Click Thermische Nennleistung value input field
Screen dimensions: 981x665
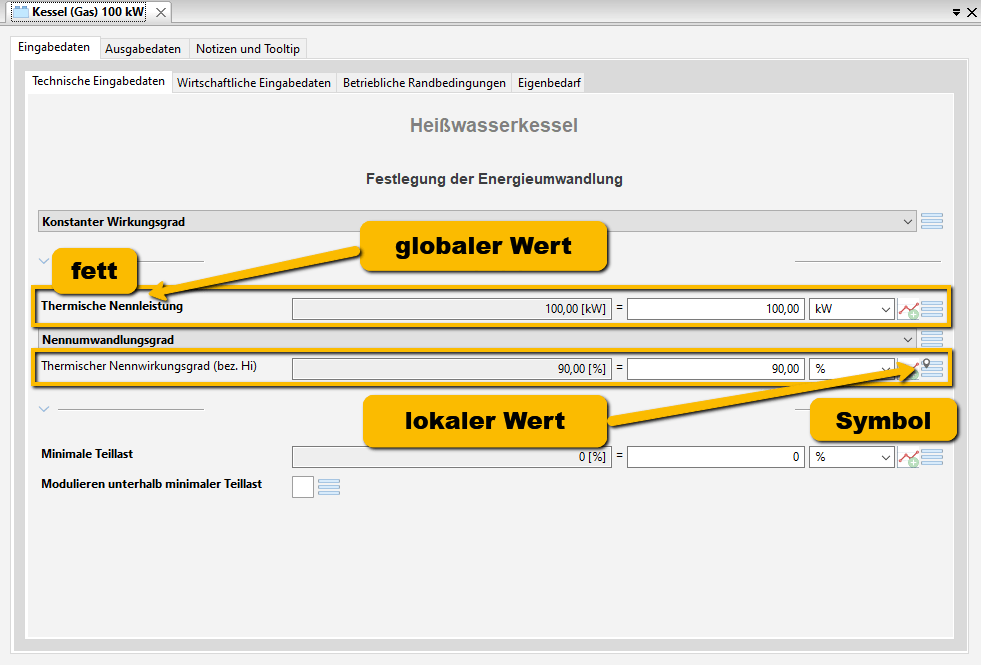coord(715,310)
